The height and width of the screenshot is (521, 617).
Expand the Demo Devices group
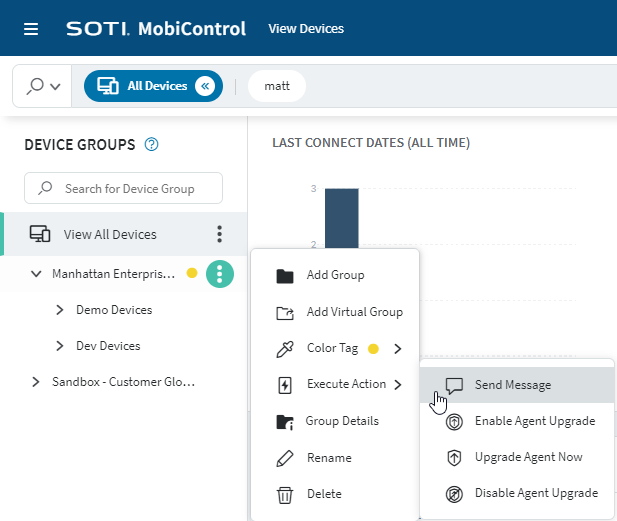click(x=61, y=310)
